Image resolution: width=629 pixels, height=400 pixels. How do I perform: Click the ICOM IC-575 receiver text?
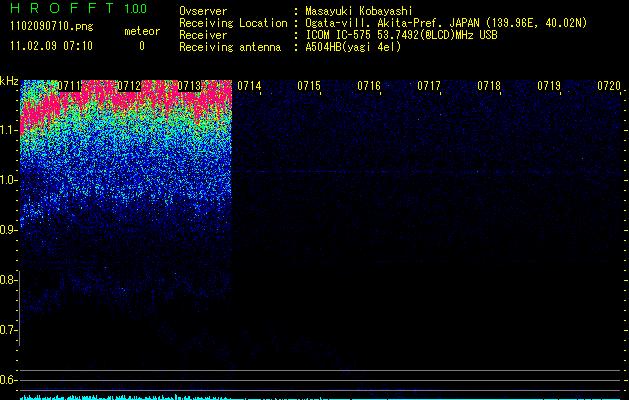point(401,35)
